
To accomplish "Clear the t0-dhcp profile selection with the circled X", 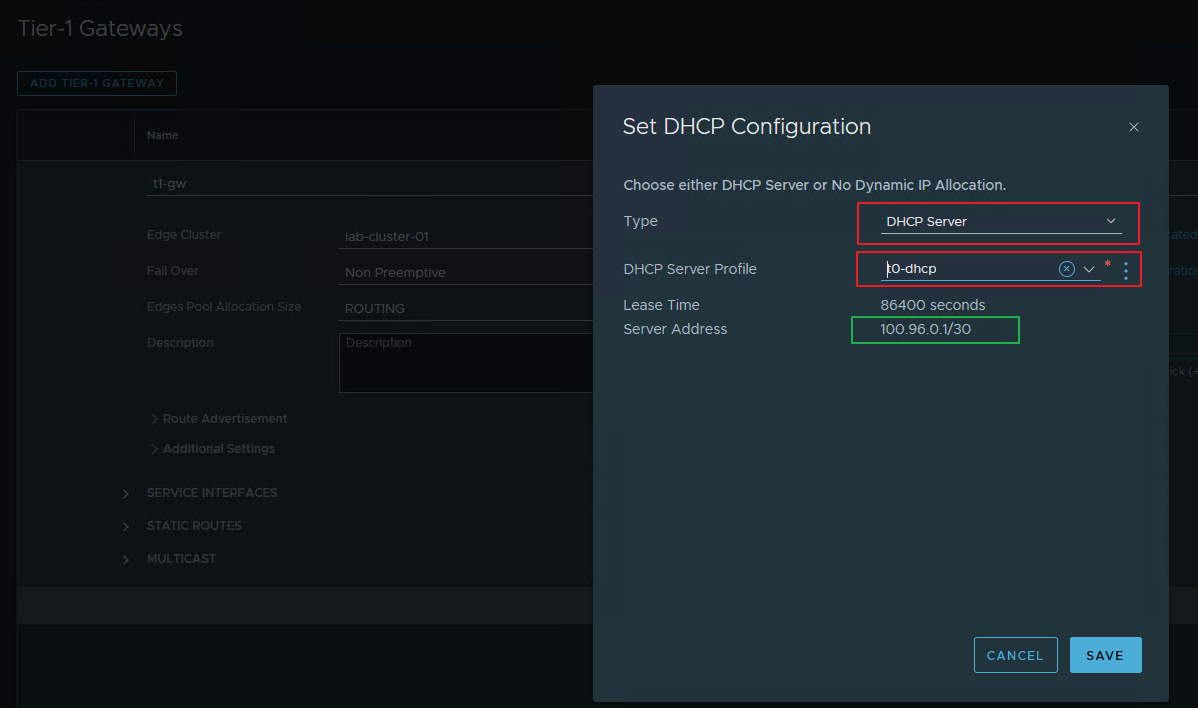I will (x=1066, y=268).
